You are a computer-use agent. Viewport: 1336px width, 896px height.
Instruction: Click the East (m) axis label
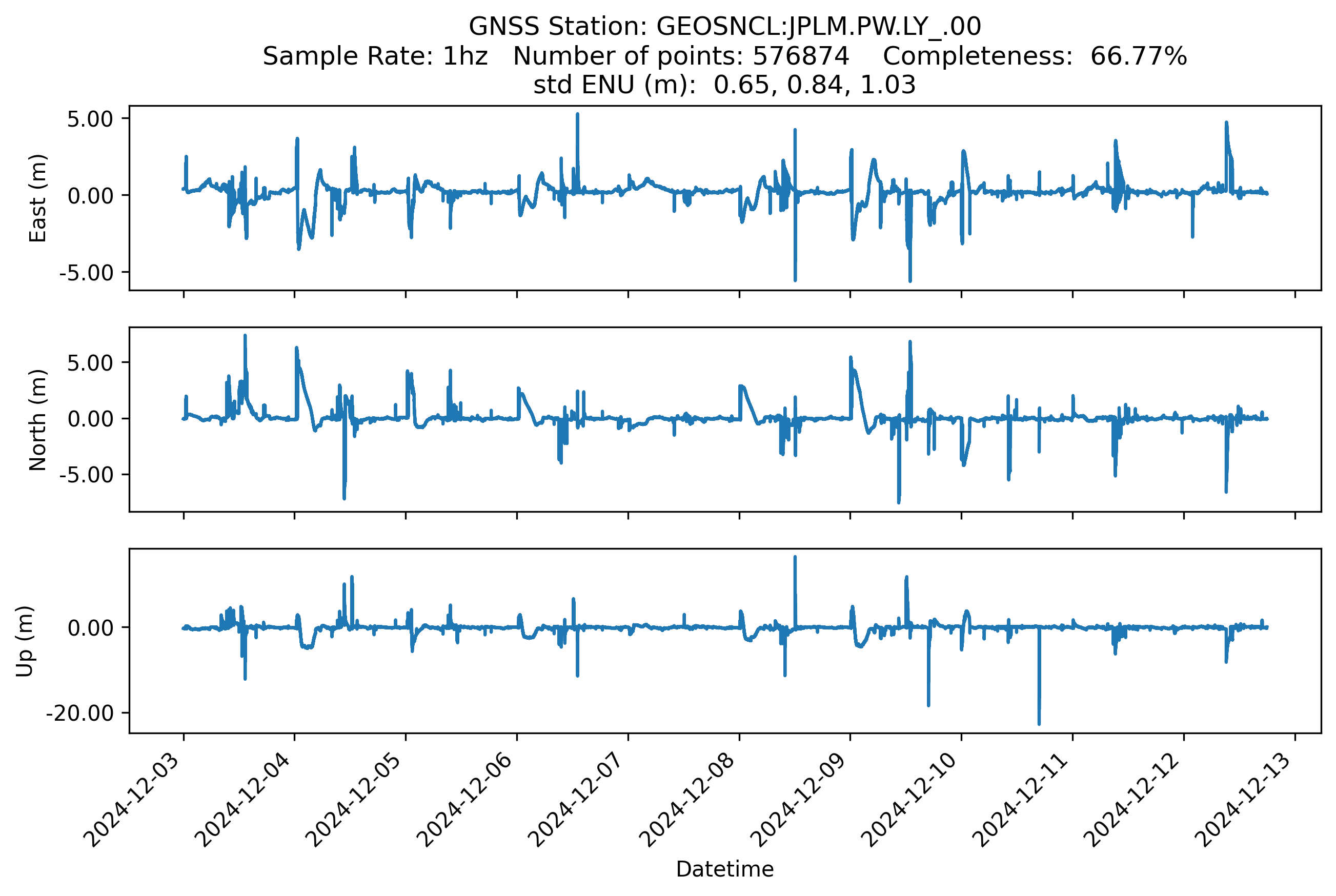[38, 198]
